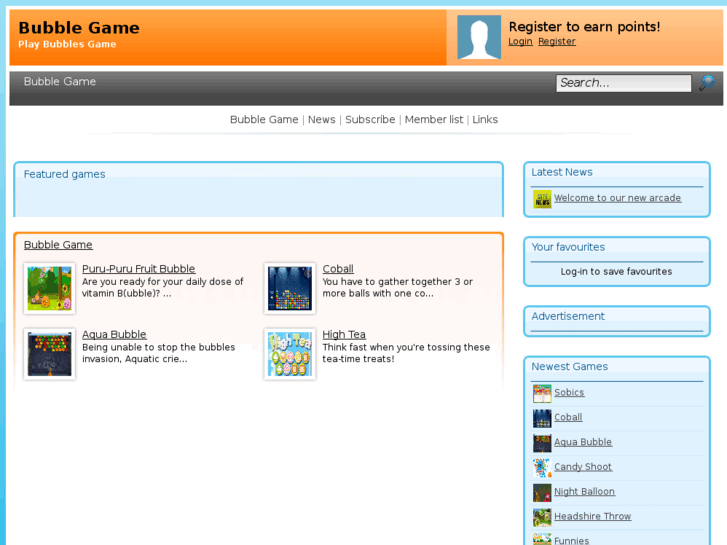This screenshot has width=727, height=545.
Task: Open the Aqua Bubble title link in main list
Action: coord(114,334)
